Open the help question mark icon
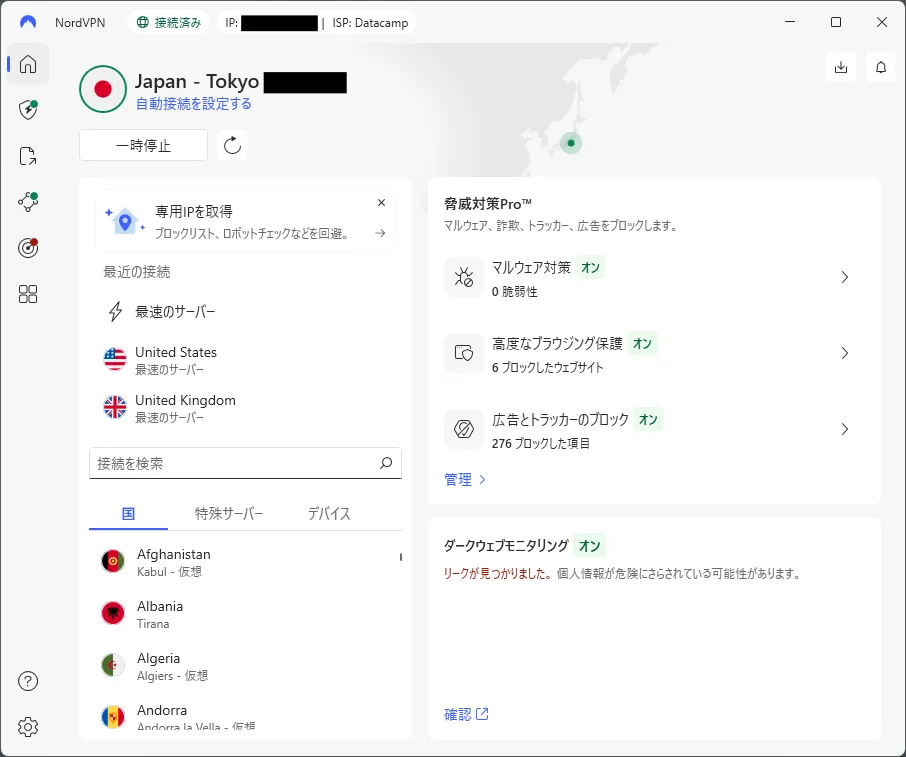This screenshot has width=906, height=757. point(28,681)
